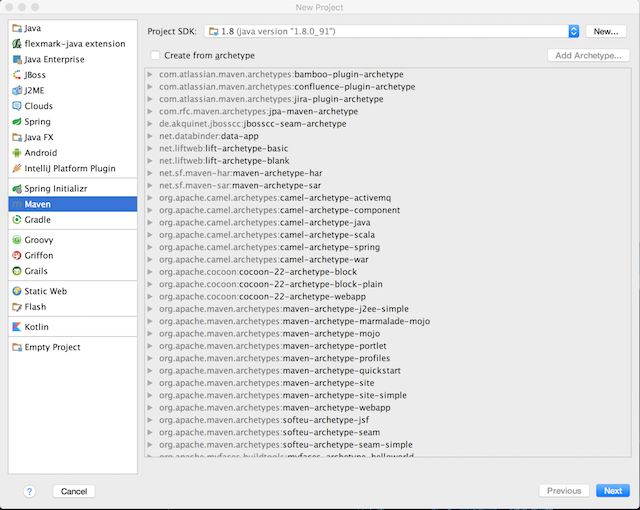This screenshot has width=640, height=510.
Task: Select the Griffon icon
Action: pyautogui.click(x=17, y=255)
